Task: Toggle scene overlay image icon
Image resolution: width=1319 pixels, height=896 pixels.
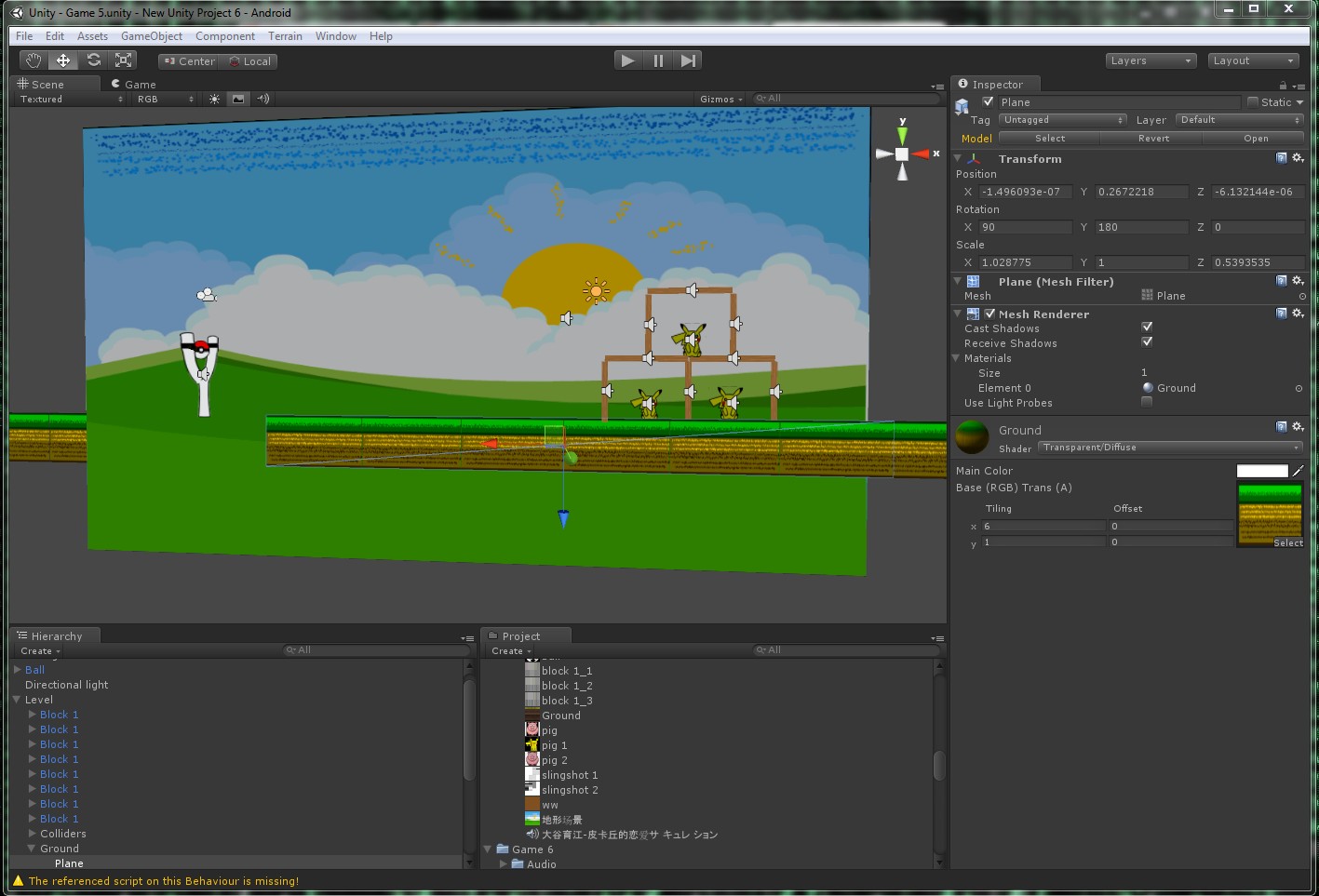Action: click(238, 99)
